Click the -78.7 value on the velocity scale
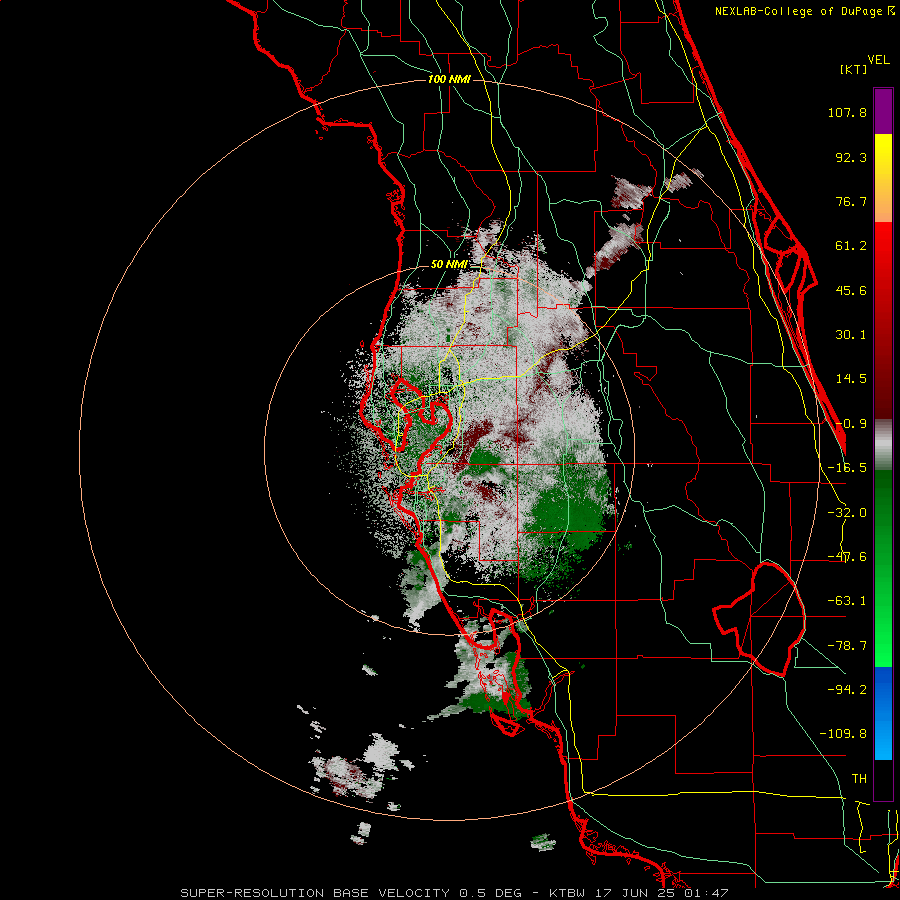 tap(847, 646)
